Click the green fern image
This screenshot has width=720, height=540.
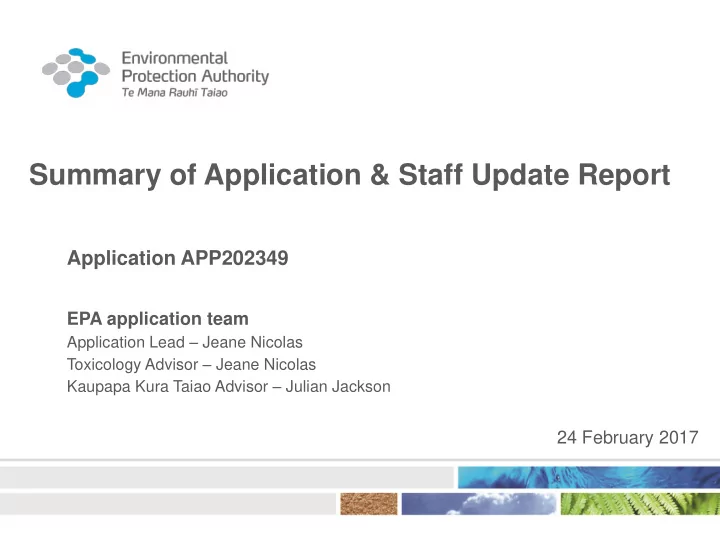(640, 504)
